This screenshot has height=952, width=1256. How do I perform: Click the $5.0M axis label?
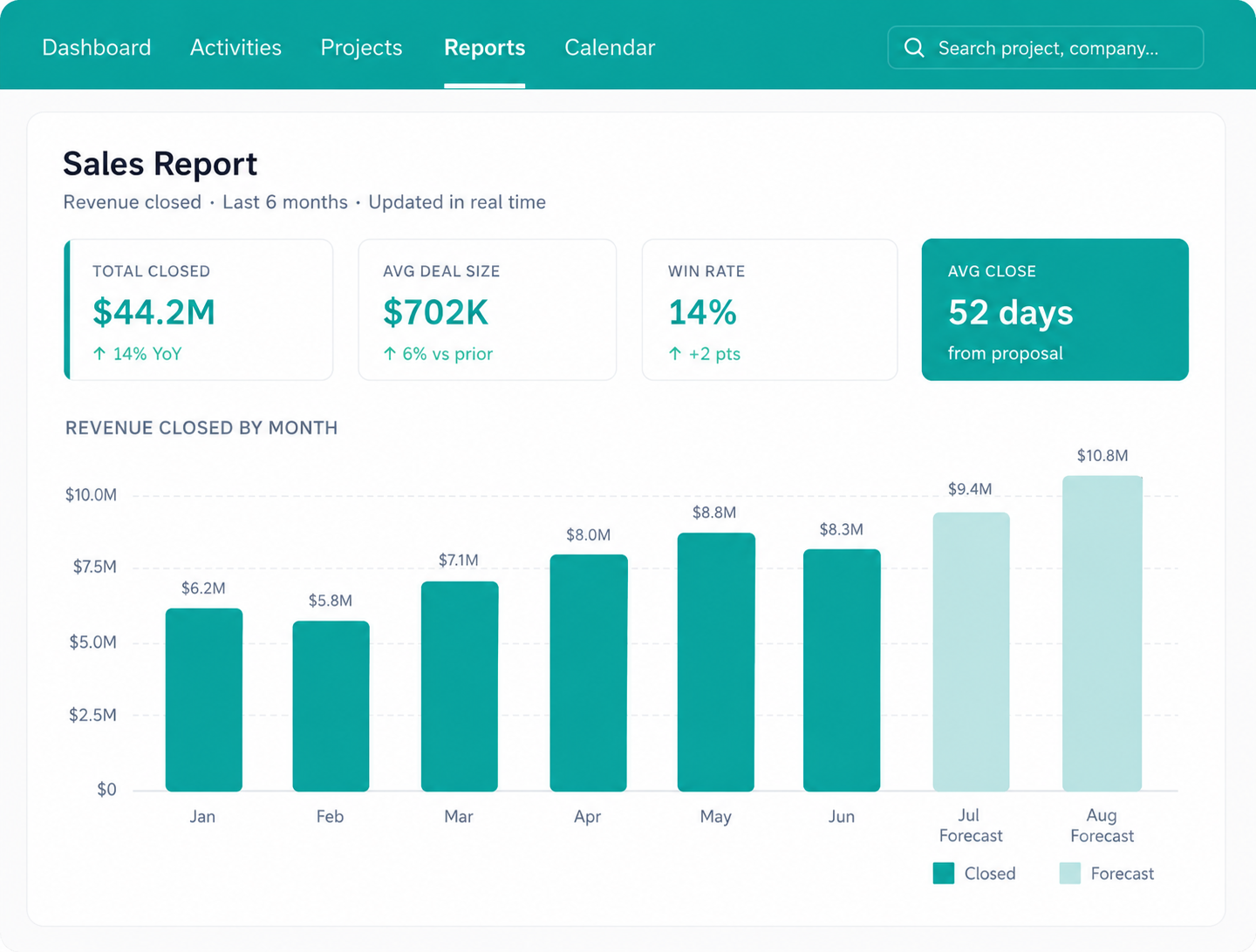coord(93,643)
